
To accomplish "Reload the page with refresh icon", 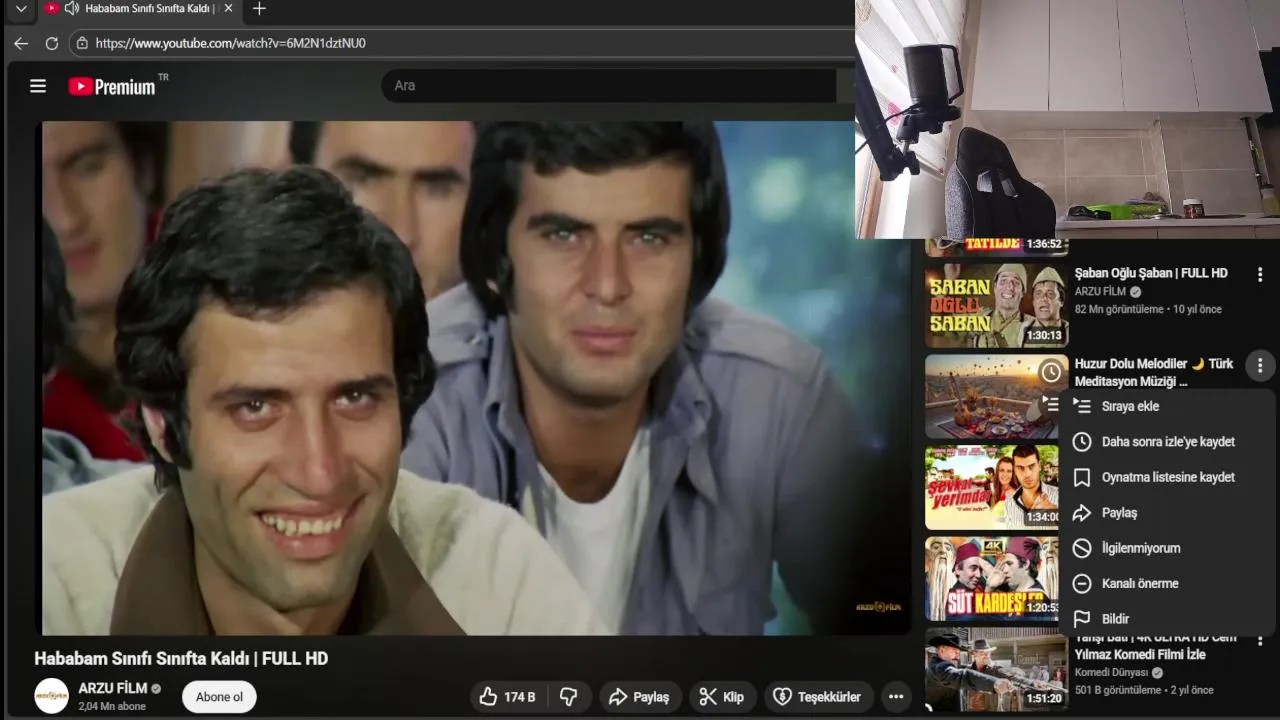I will pos(52,43).
